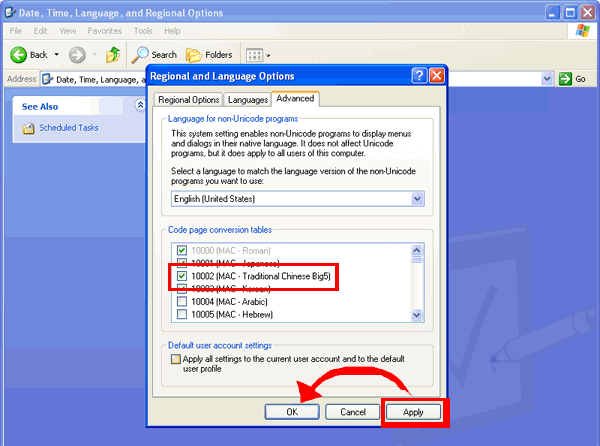600x446 pixels.
Task: Open the Address bar dropdown arrow
Action: tap(547, 79)
